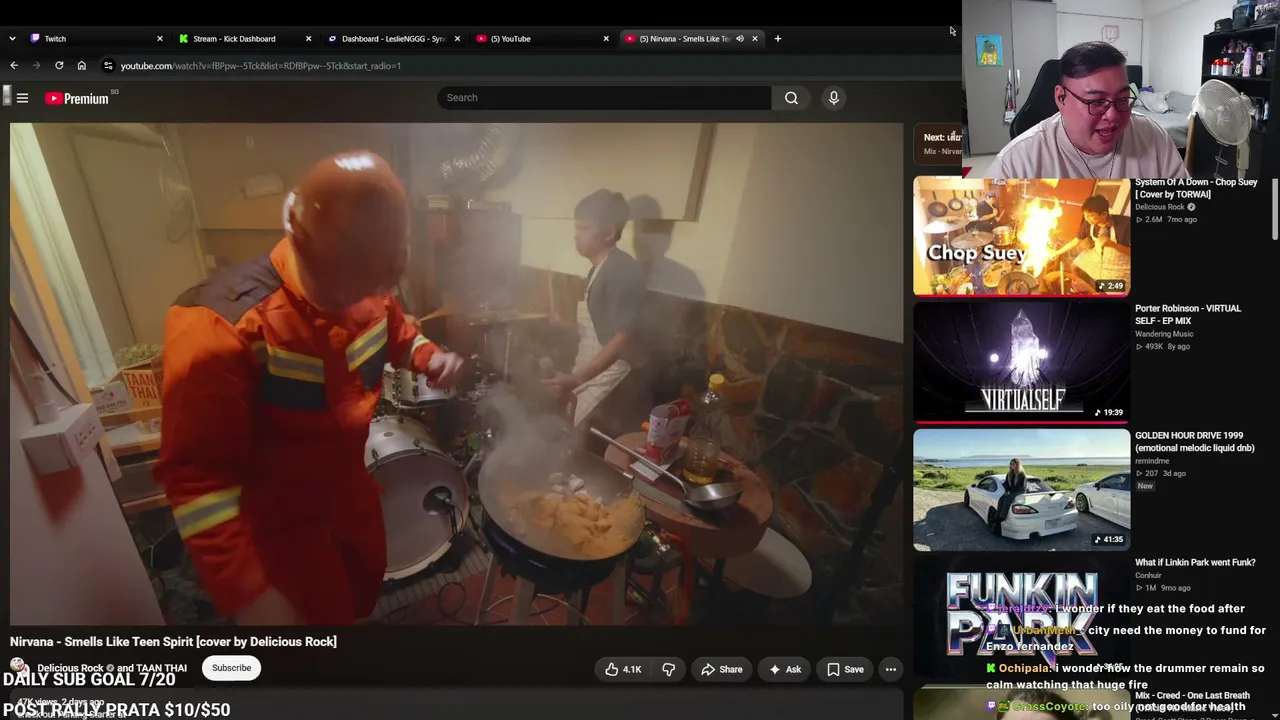Switch to Dashboard - LeslieNGGG tab

(392, 39)
